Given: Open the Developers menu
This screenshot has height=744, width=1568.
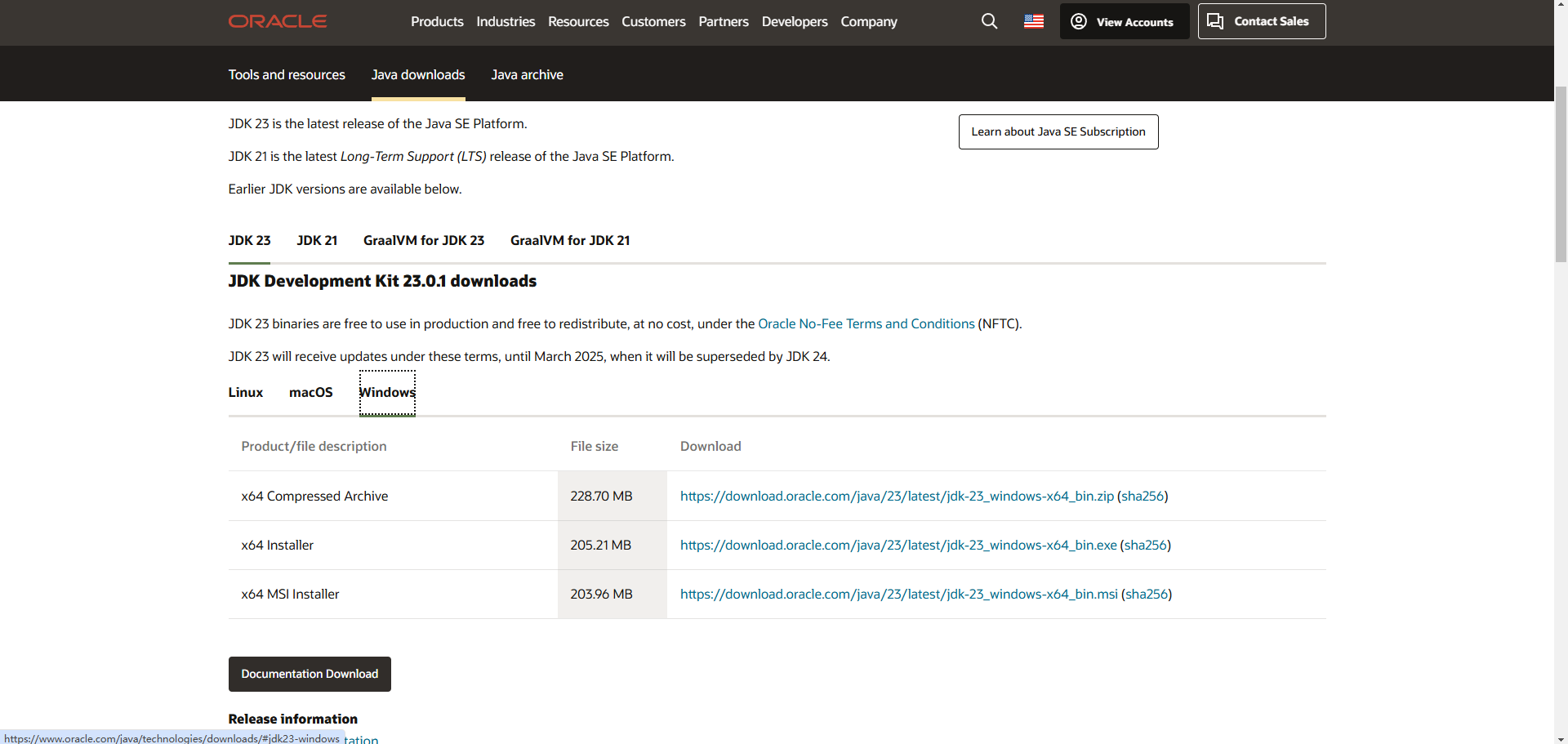Looking at the screenshot, I should click(x=794, y=21).
